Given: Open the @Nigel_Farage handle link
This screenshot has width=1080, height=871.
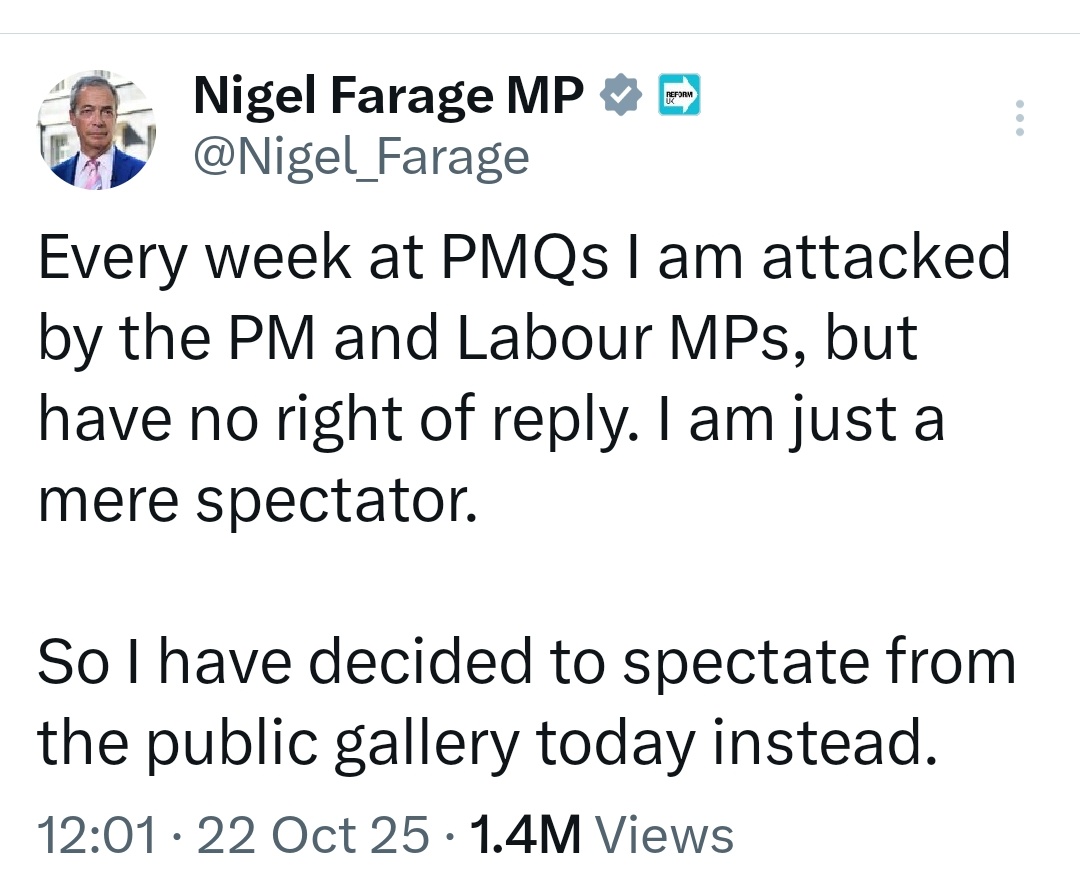Looking at the screenshot, I should (359, 156).
